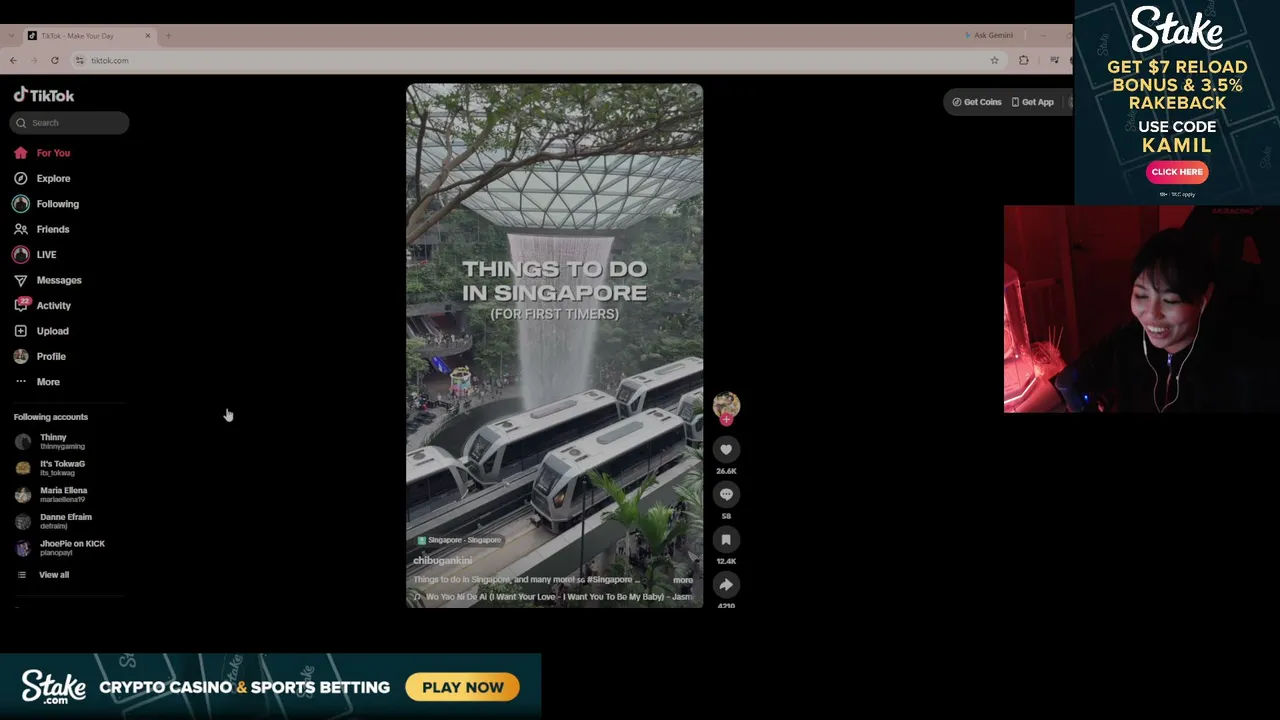This screenshot has height=720, width=1280.
Task: Click the Singapore location tag on the video
Action: (x=460, y=540)
